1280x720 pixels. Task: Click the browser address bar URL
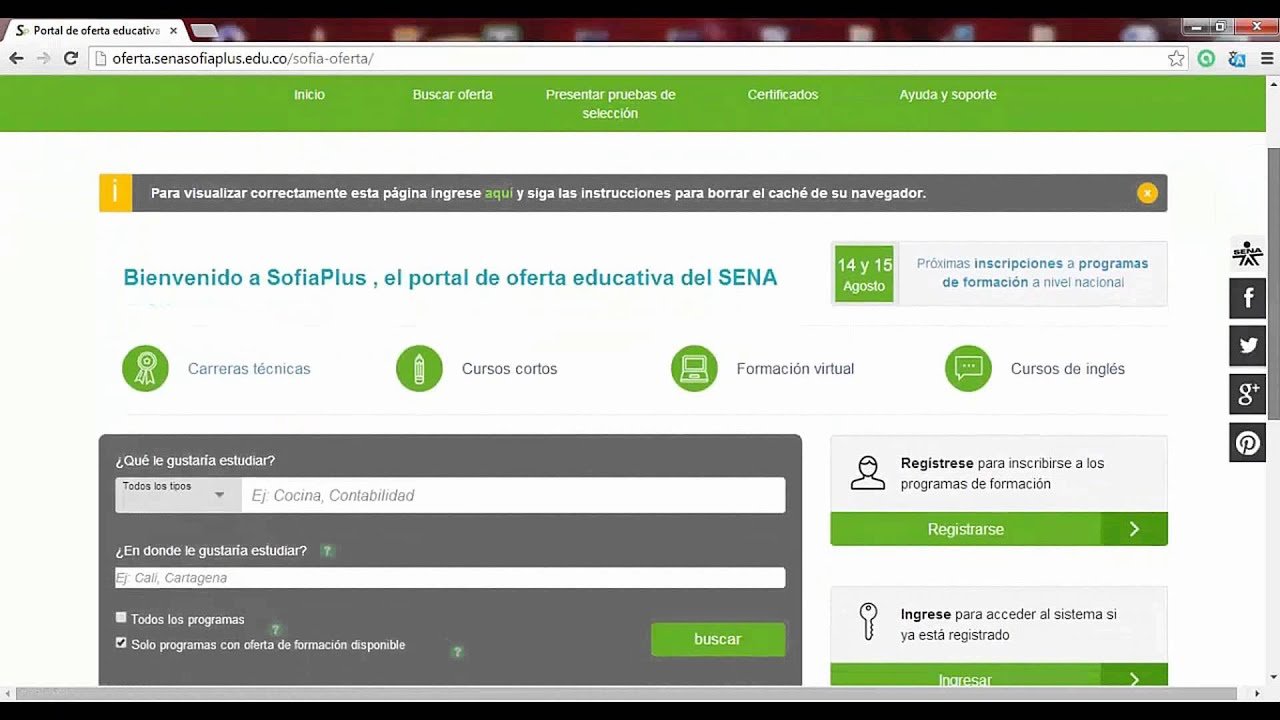(x=243, y=59)
